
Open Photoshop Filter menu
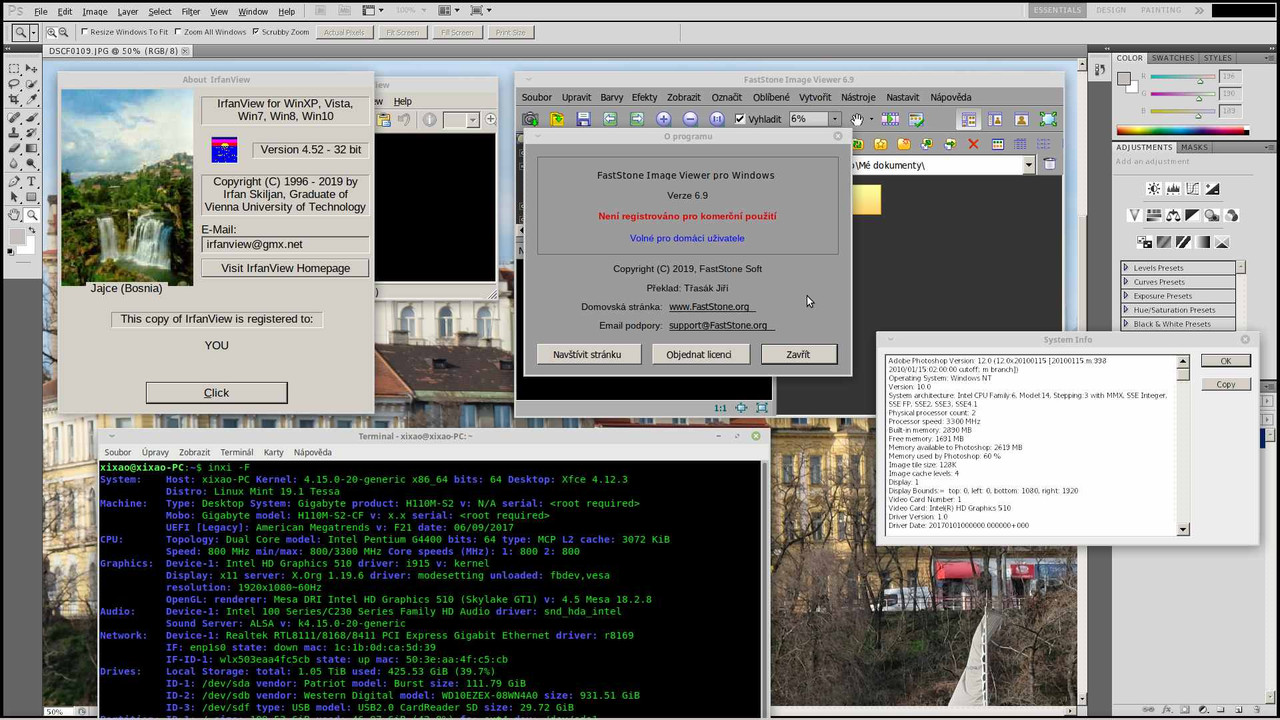tap(191, 12)
